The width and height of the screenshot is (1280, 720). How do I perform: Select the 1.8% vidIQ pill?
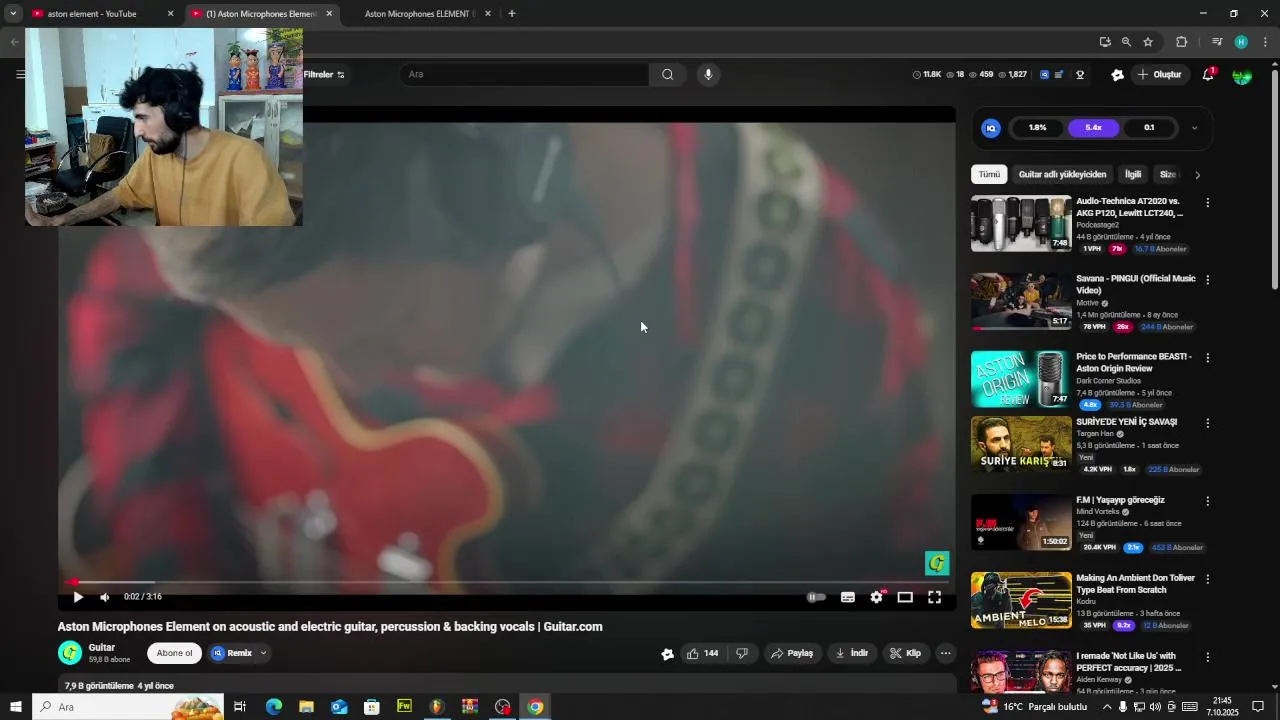tap(1038, 128)
